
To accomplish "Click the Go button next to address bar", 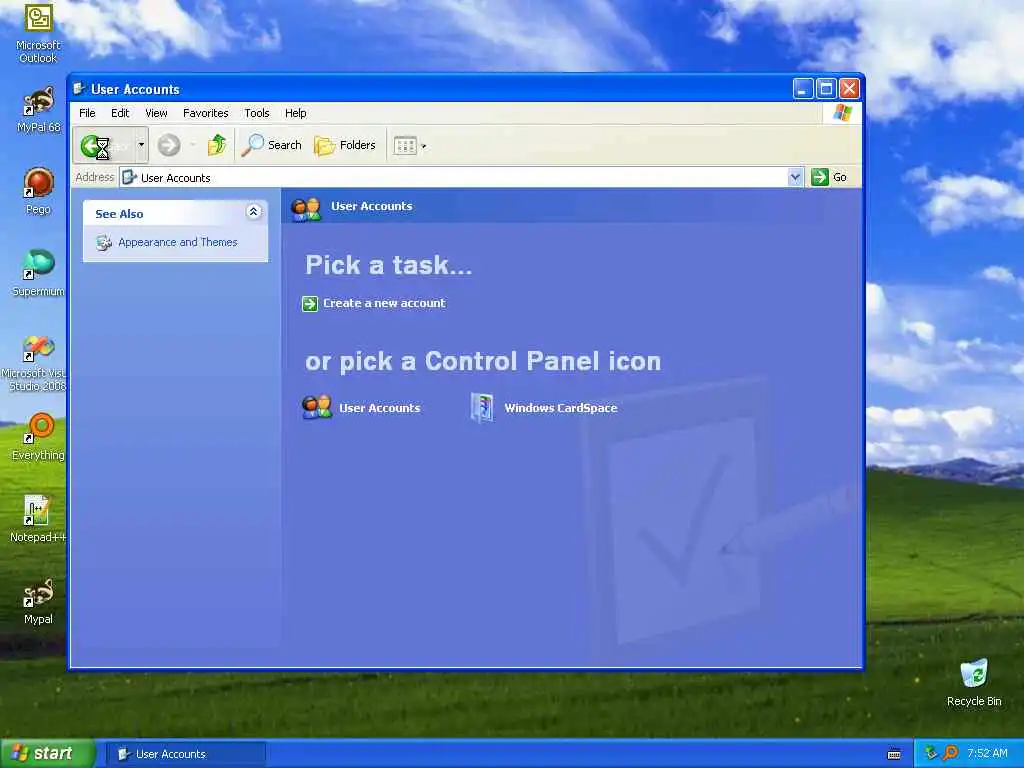I will 829,177.
